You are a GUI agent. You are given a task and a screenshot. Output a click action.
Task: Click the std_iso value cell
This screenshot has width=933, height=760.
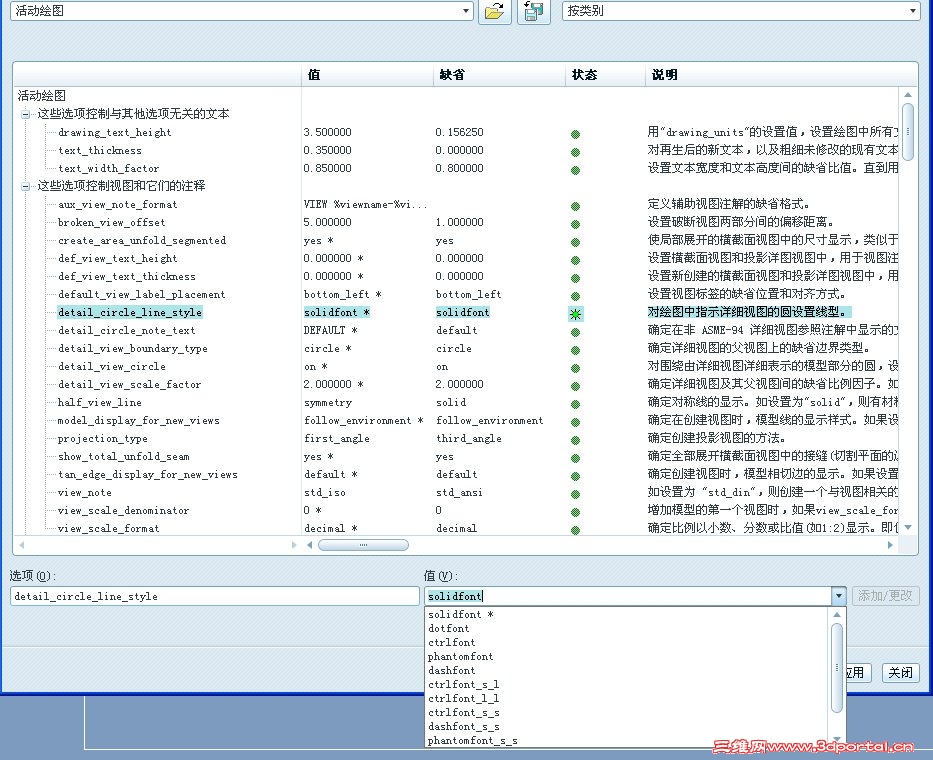324,493
